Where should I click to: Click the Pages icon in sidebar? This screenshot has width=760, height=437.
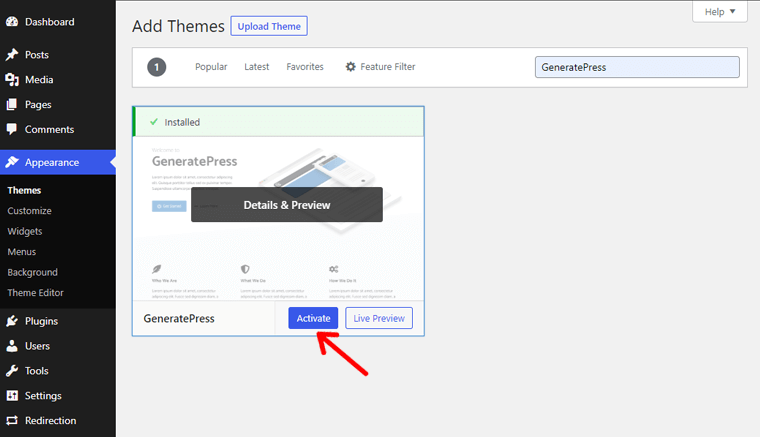pos(12,105)
